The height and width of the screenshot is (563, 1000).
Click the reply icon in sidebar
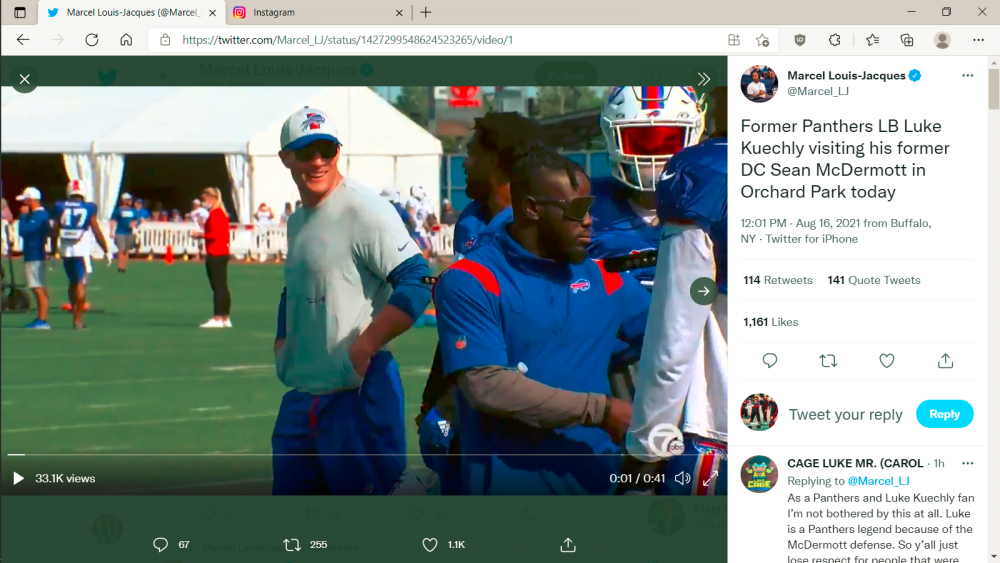pos(770,361)
